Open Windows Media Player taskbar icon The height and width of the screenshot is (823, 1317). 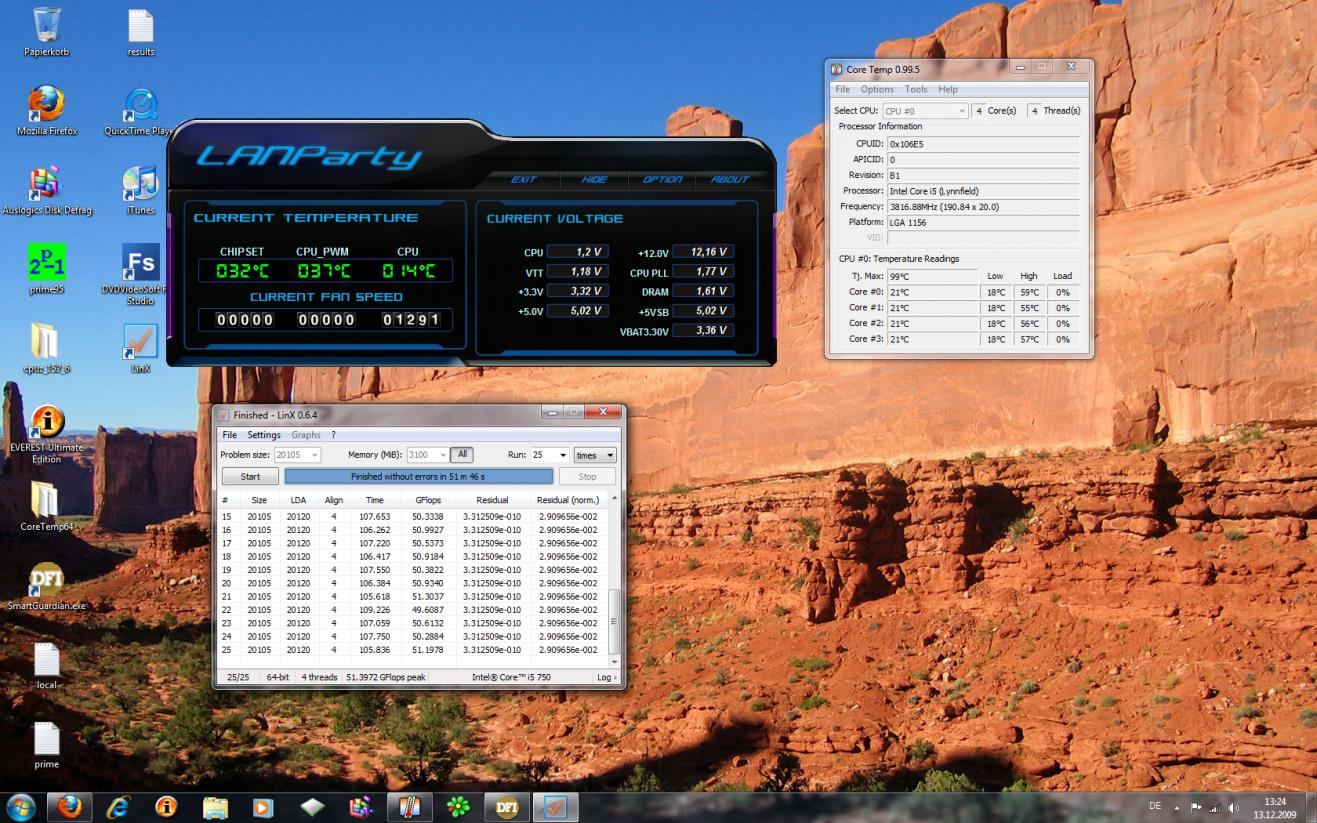click(263, 807)
